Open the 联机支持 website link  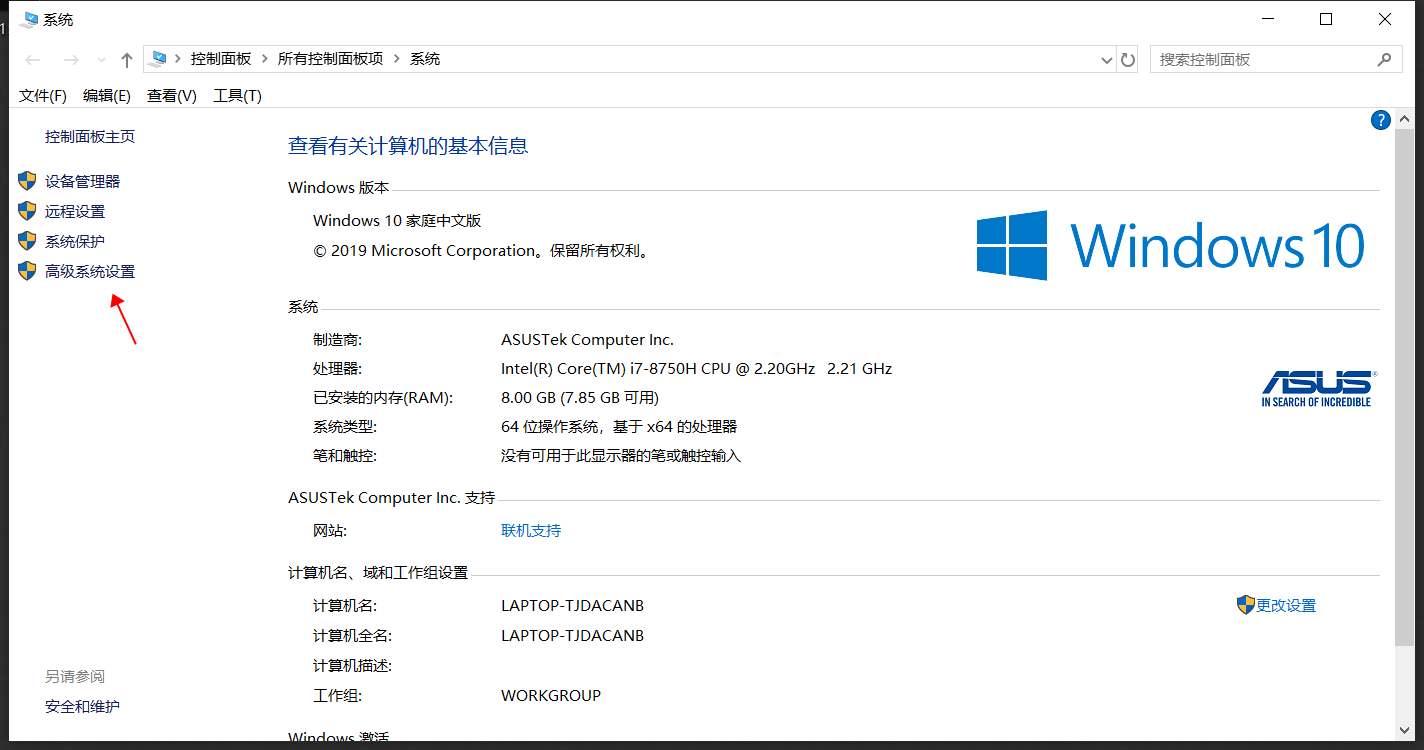pyautogui.click(x=531, y=530)
